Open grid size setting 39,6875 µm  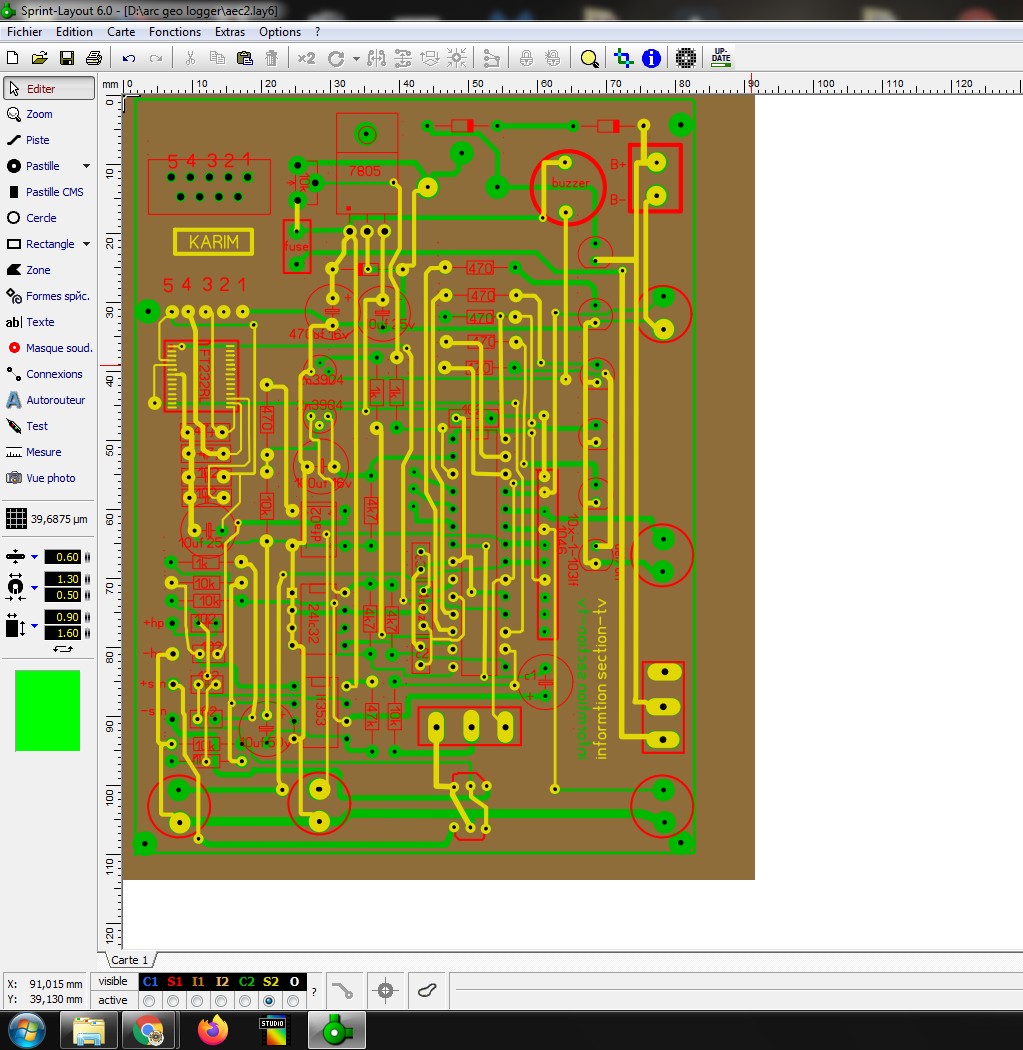[47, 519]
